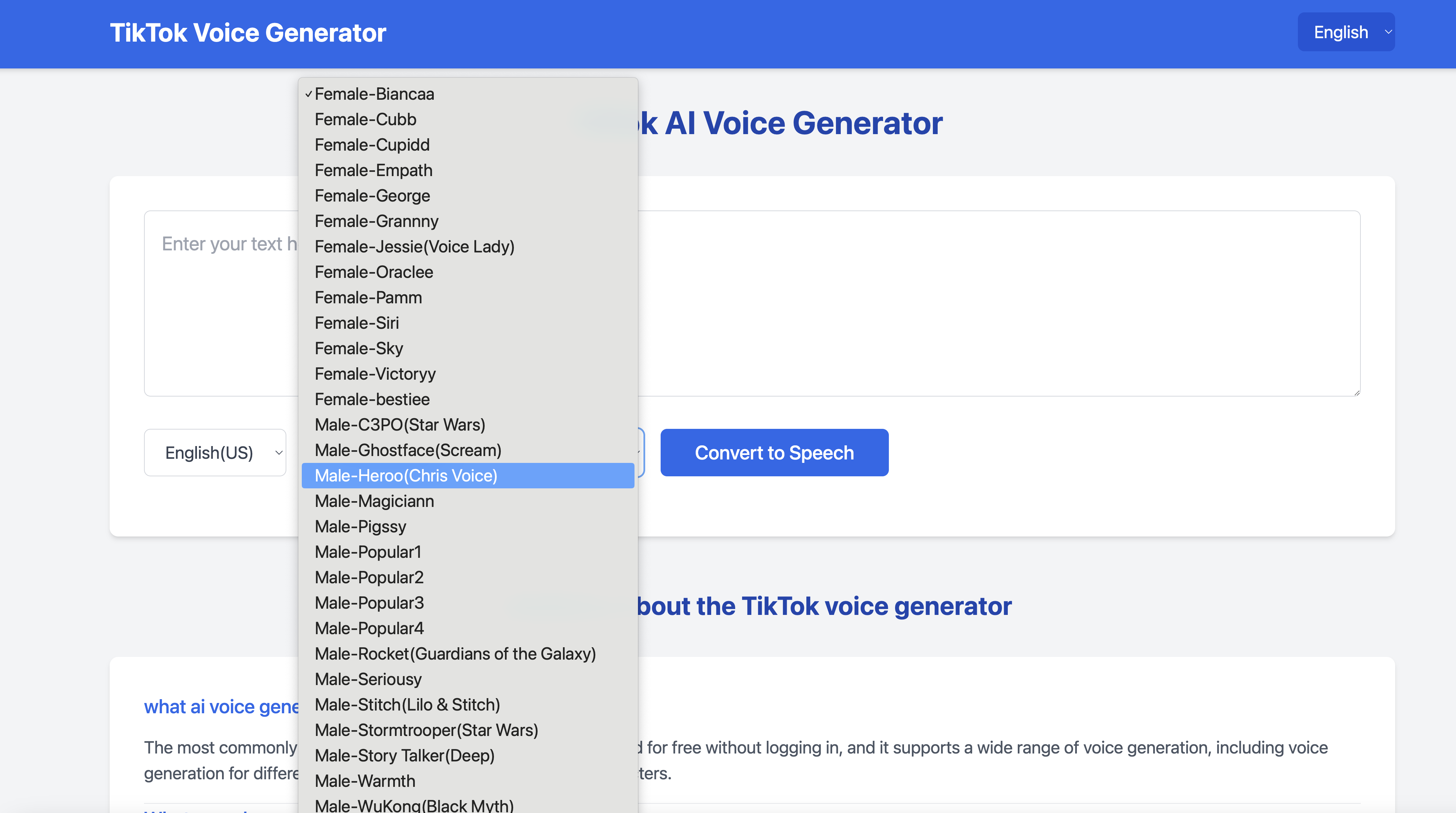Select Male-Ghostface(Scream) voice
The height and width of the screenshot is (813, 1456).
[408, 450]
